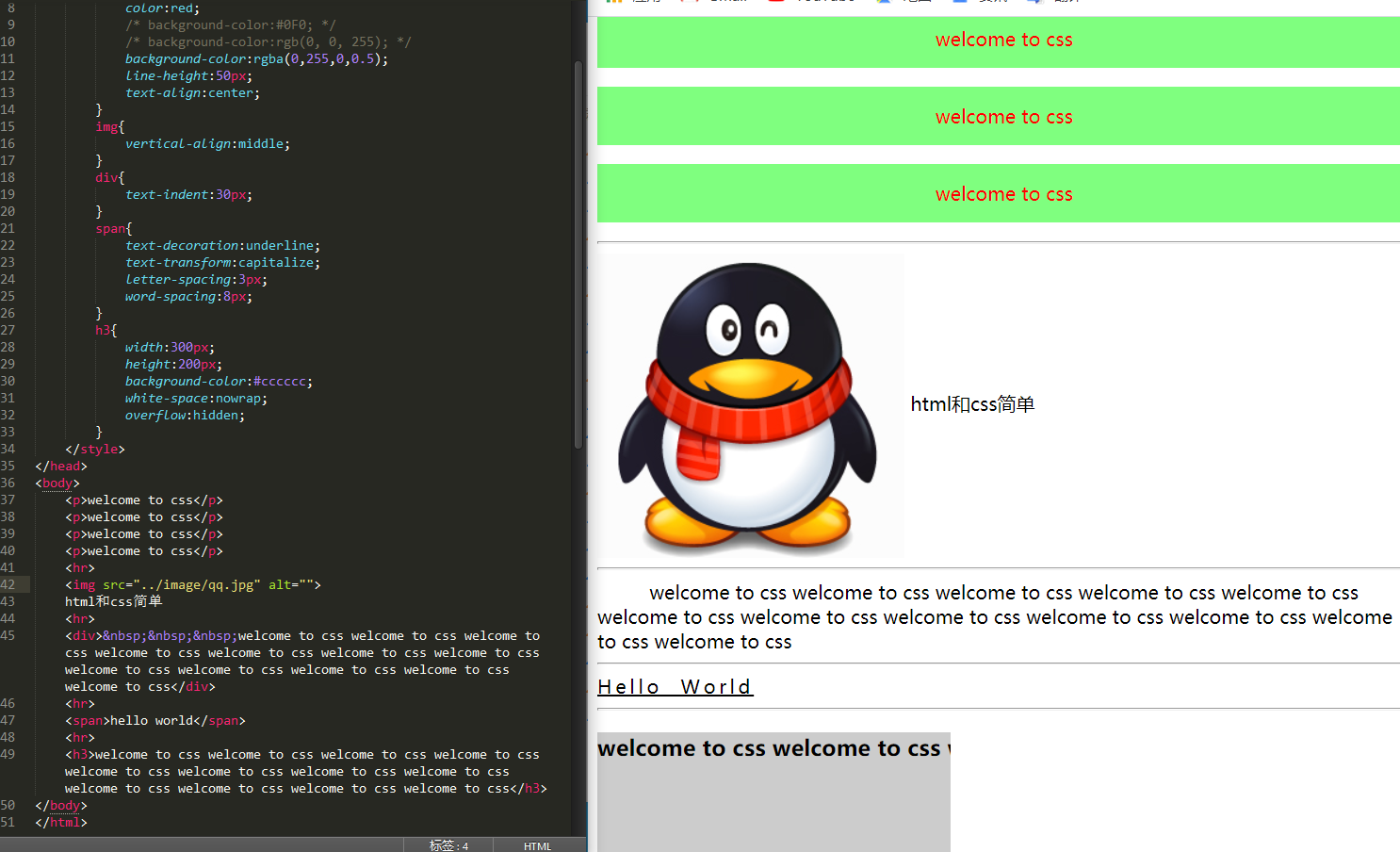
Task: Click the 'span{' selector line
Action: [113, 229]
